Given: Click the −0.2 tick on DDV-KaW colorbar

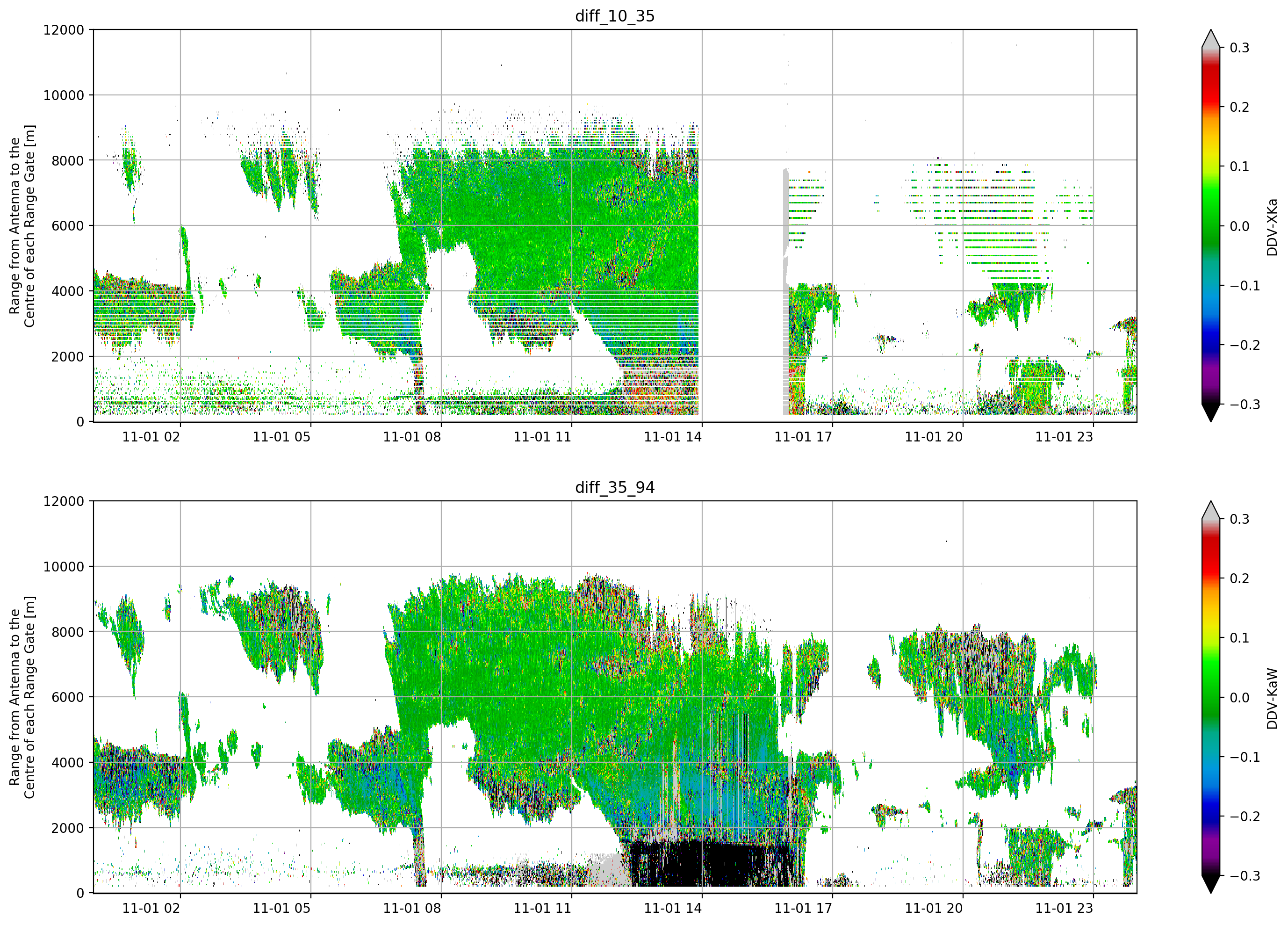Looking at the screenshot, I should 1245,817.
